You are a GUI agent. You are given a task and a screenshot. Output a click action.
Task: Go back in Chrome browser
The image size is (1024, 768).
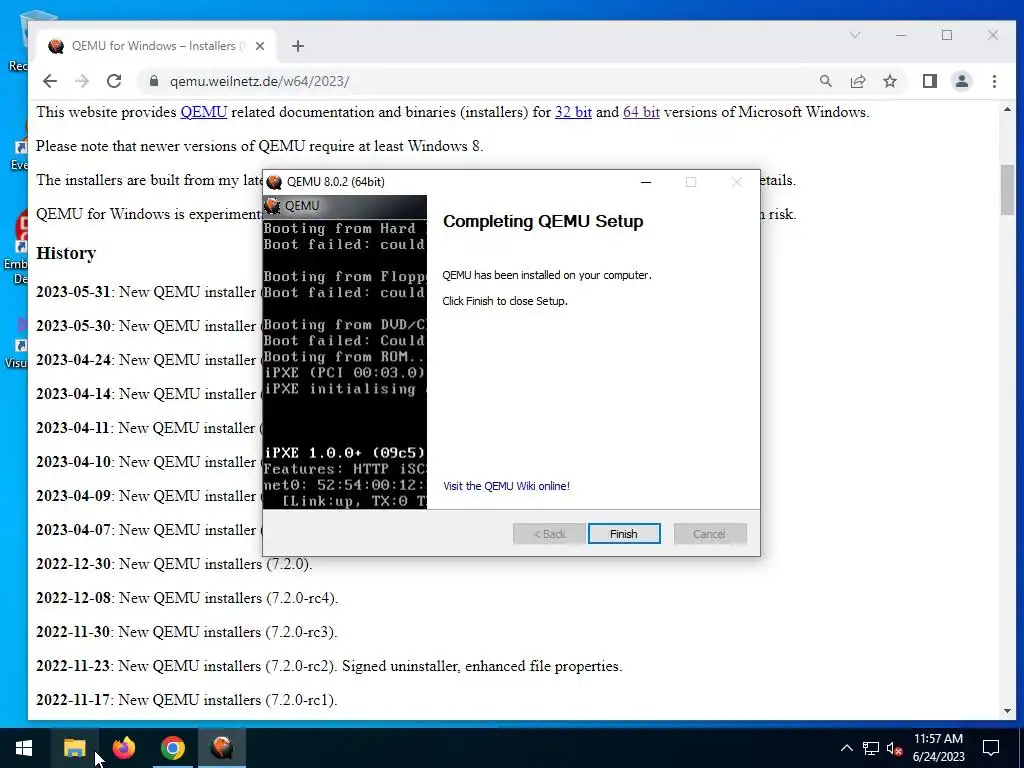point(50,81)
